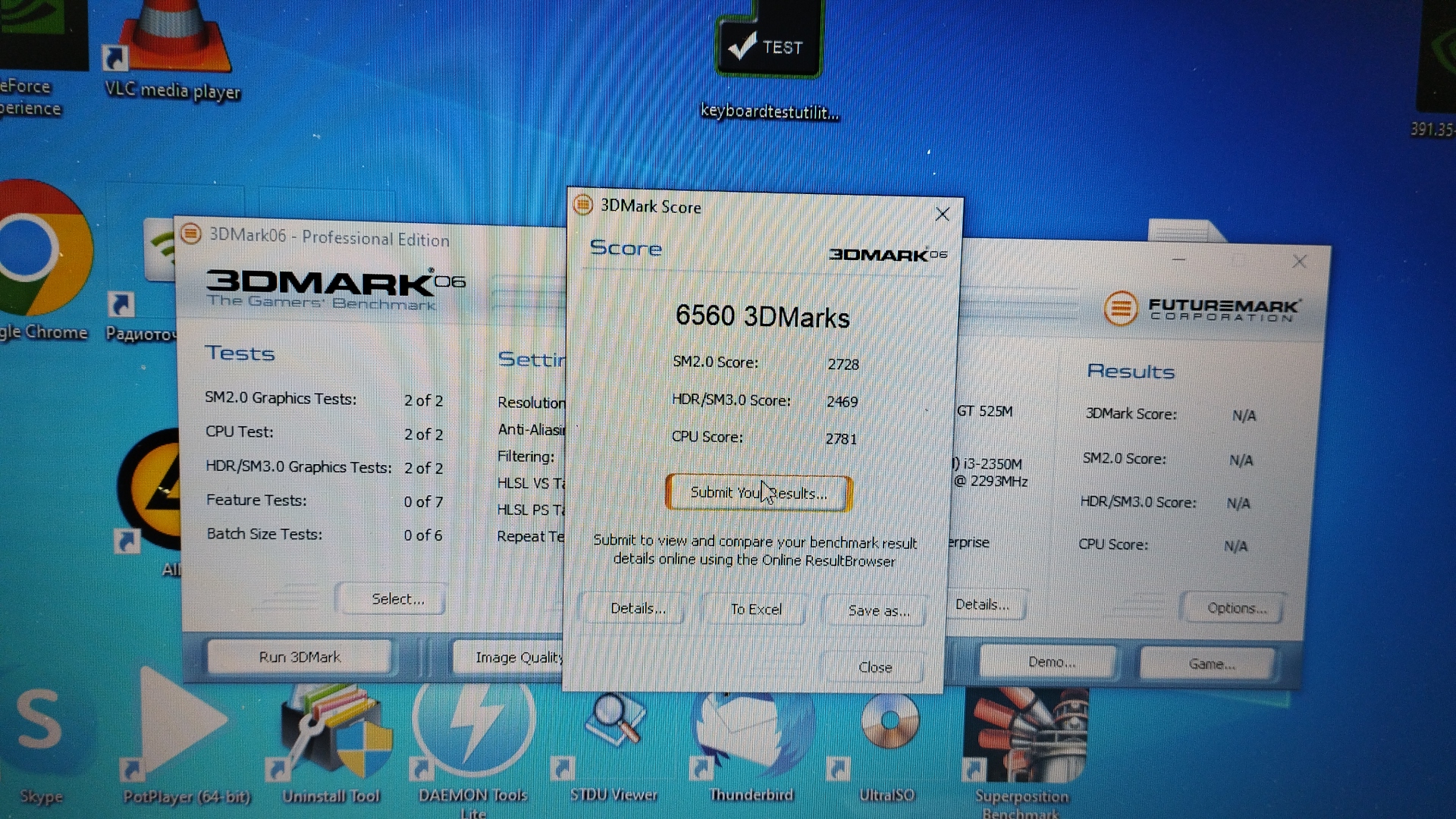
Task: Launch Thunderbird mail icon
Action: point(751,732)
